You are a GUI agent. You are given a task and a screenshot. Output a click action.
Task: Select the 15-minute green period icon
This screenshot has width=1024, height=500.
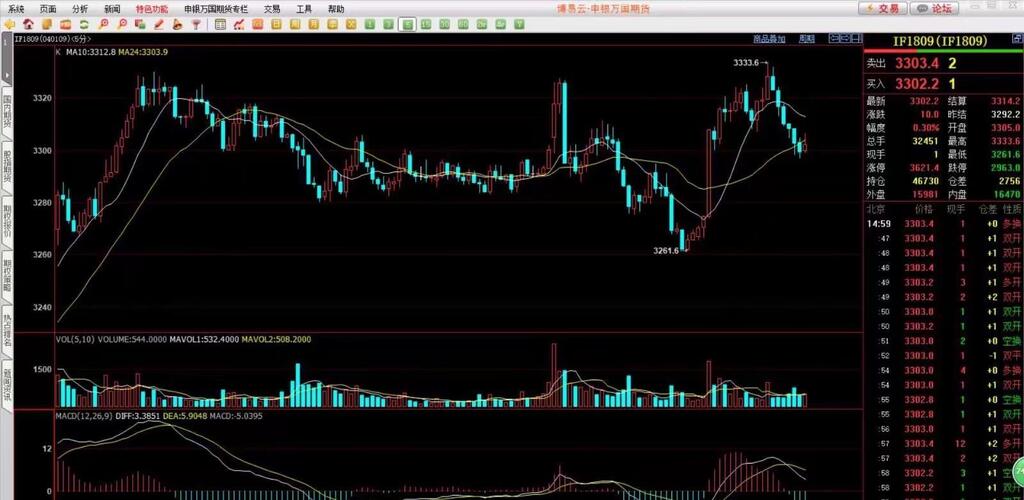(426, 25)
